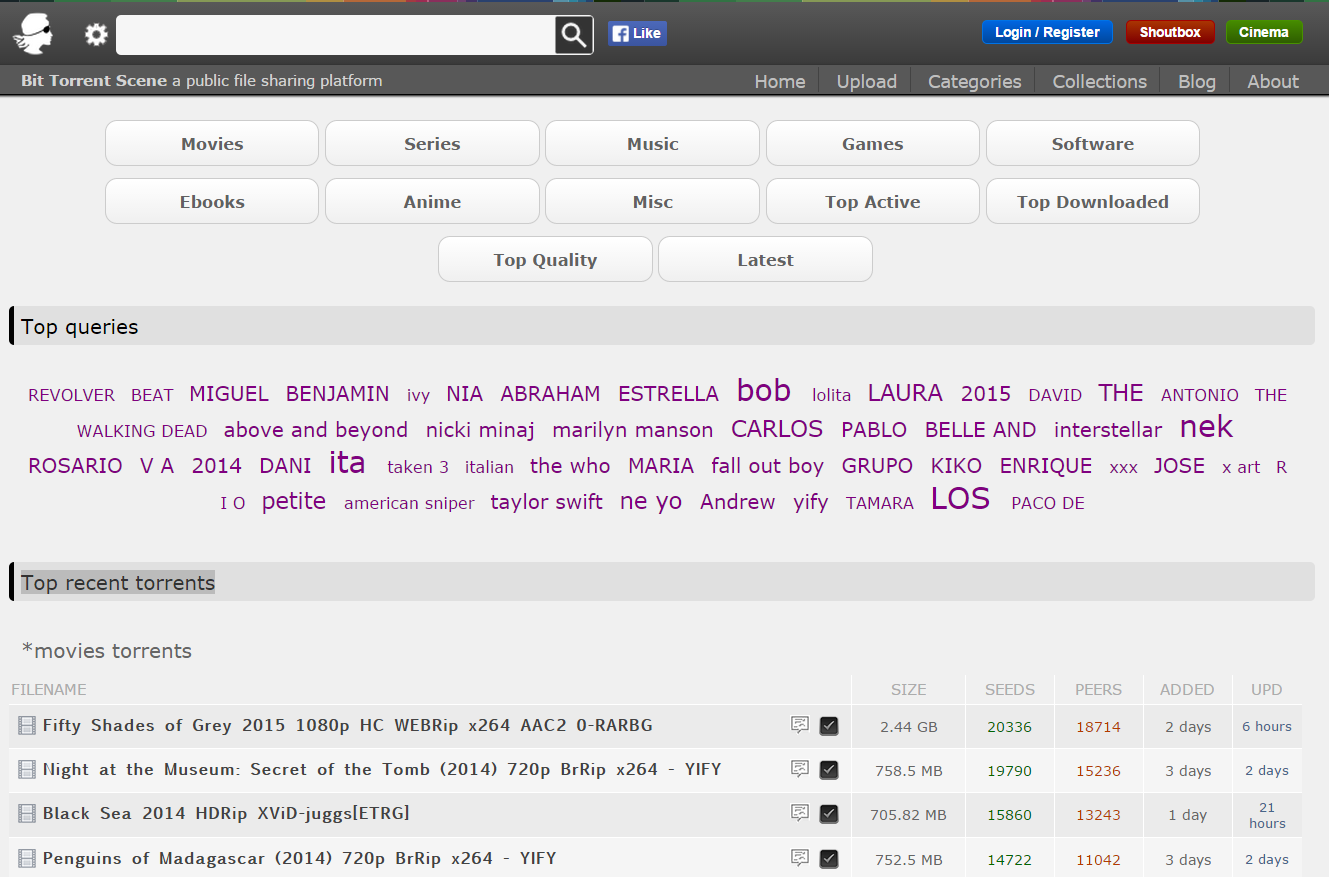Open the Cinema section
The height and width of the screenshot is (877, 1329).
[1264, 32]
